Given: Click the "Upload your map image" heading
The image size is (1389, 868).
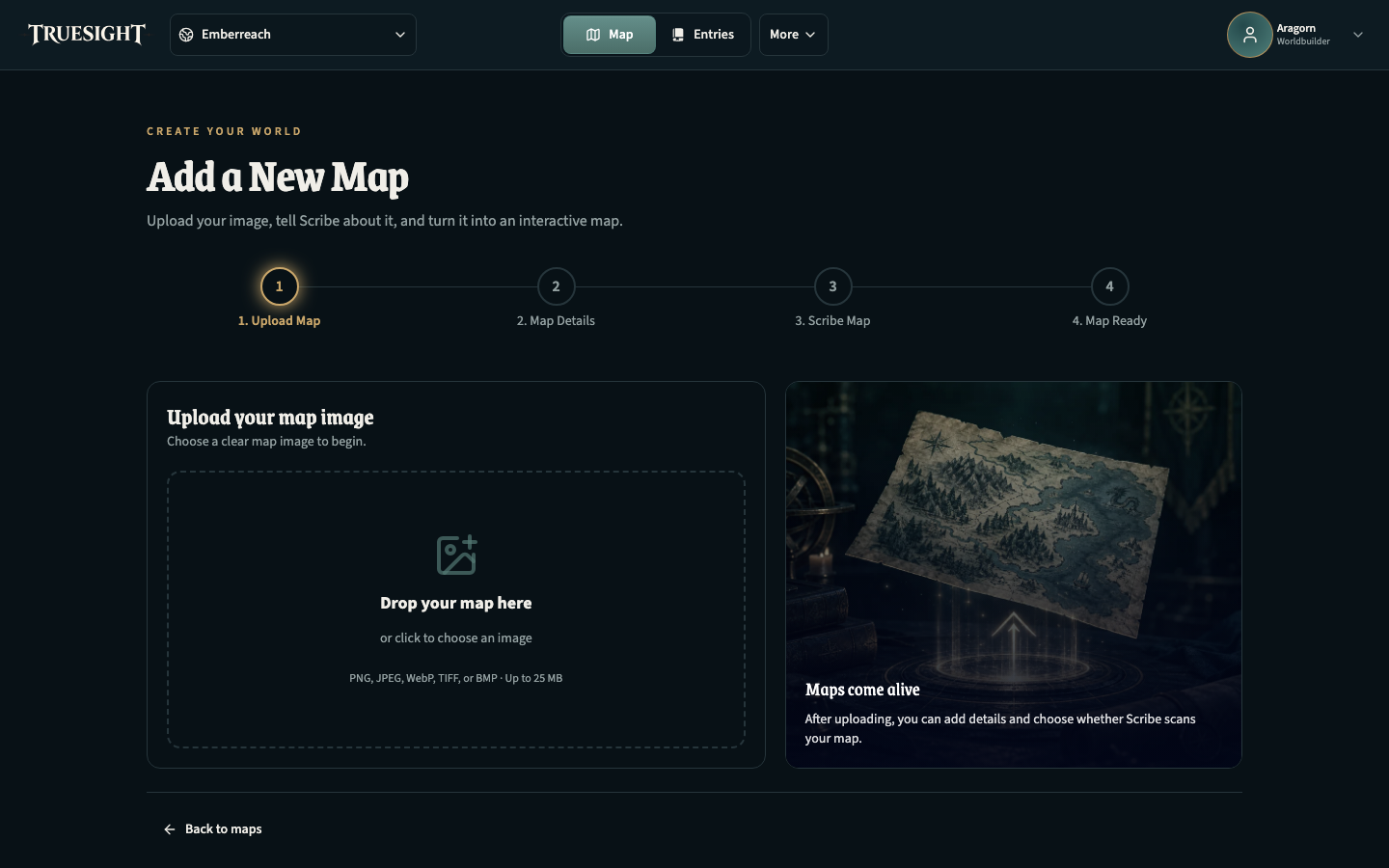Looking at the screenshot, I should [x=270, y=418].
